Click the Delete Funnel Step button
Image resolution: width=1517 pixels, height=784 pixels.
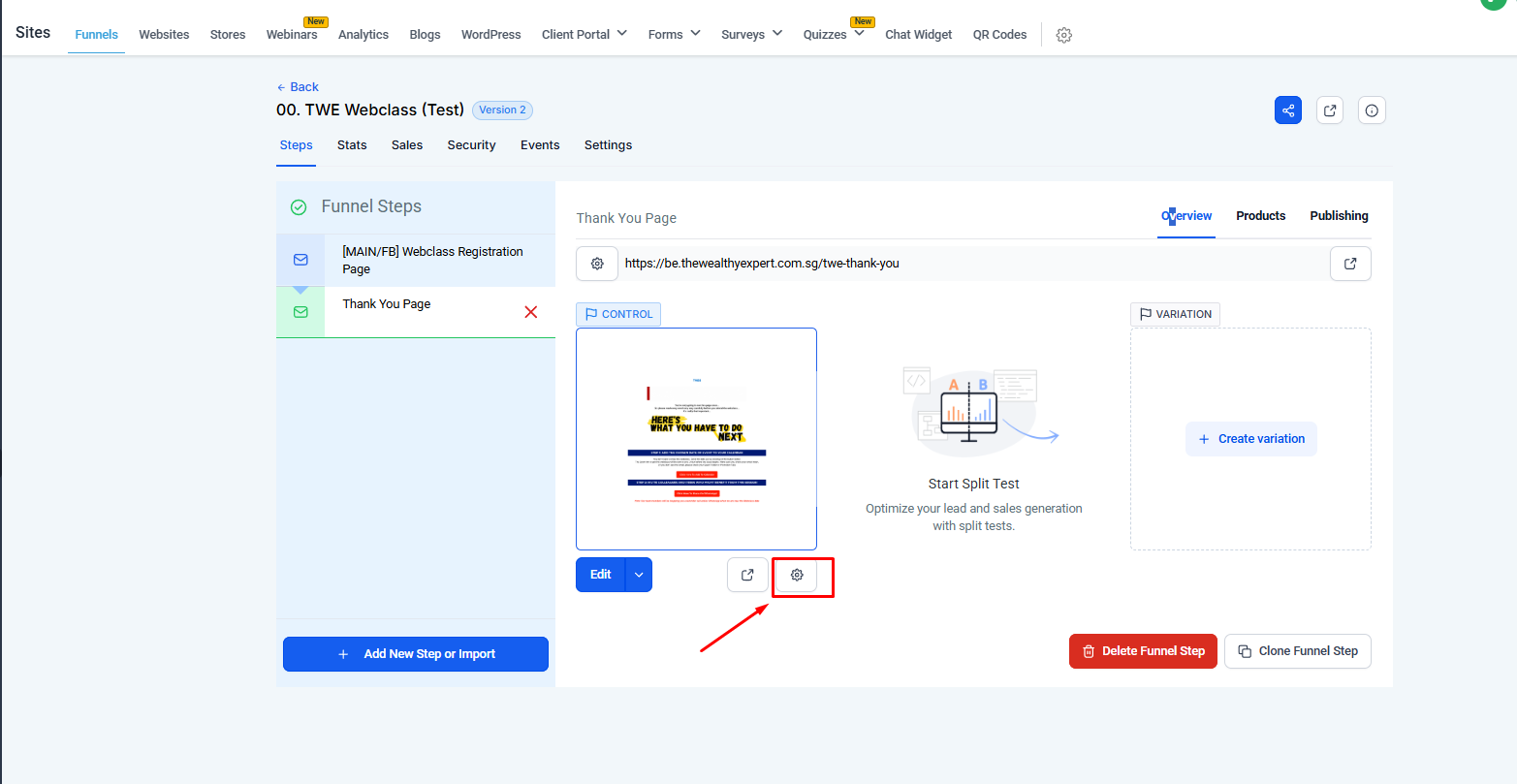click(x=1143, y=651)
